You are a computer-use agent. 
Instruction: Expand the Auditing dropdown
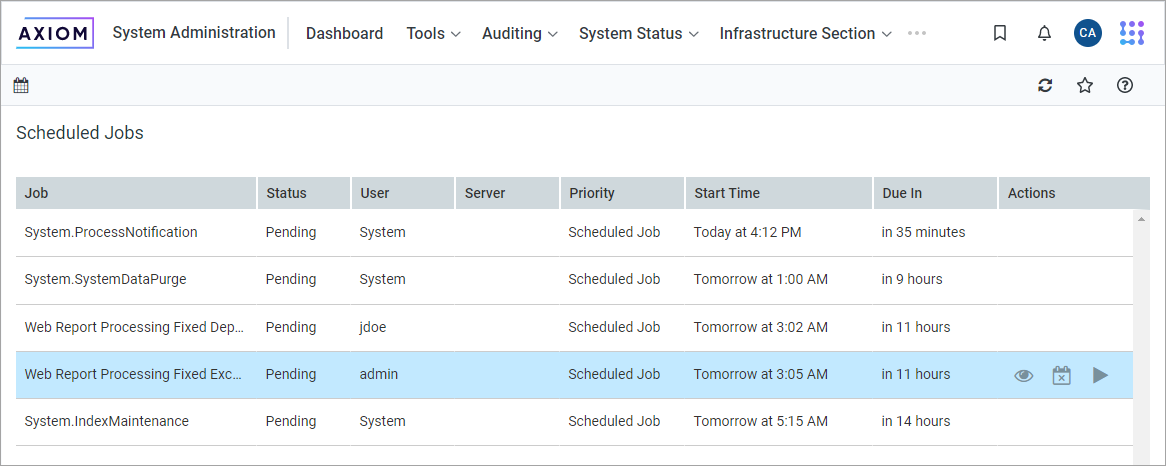pyautogui.click(x=519, y=33)
